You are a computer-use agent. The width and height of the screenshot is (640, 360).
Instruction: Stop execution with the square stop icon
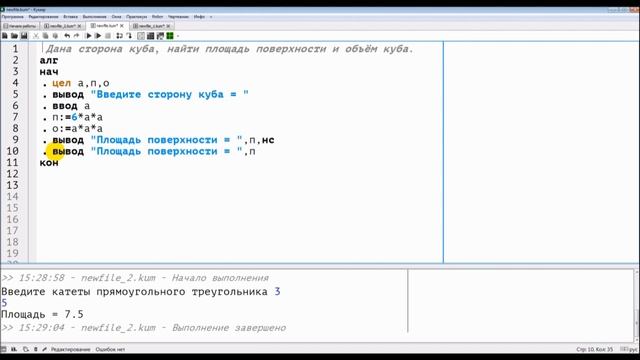(108, 36)
